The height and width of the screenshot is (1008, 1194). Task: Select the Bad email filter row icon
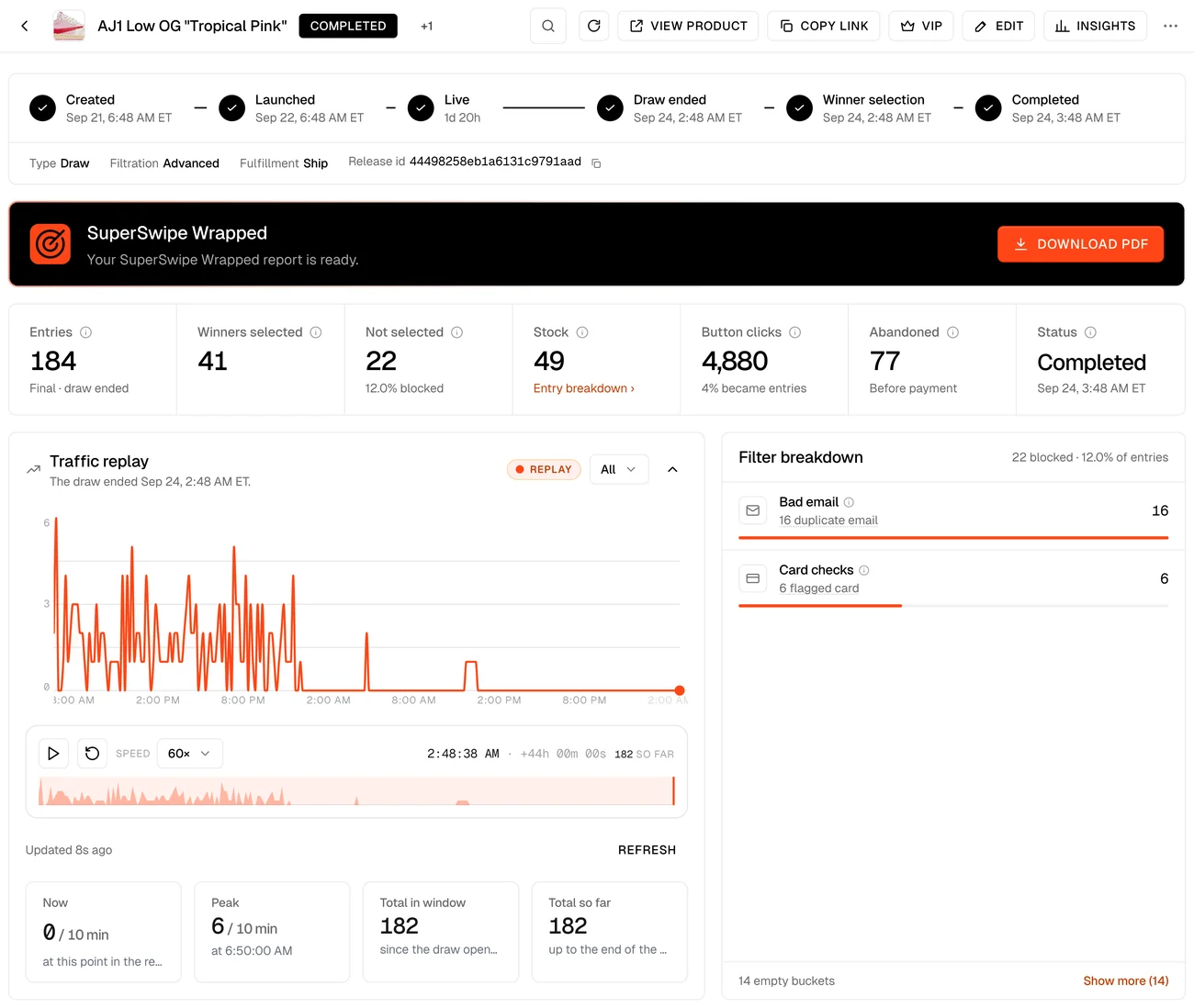(x=752, y=510)
